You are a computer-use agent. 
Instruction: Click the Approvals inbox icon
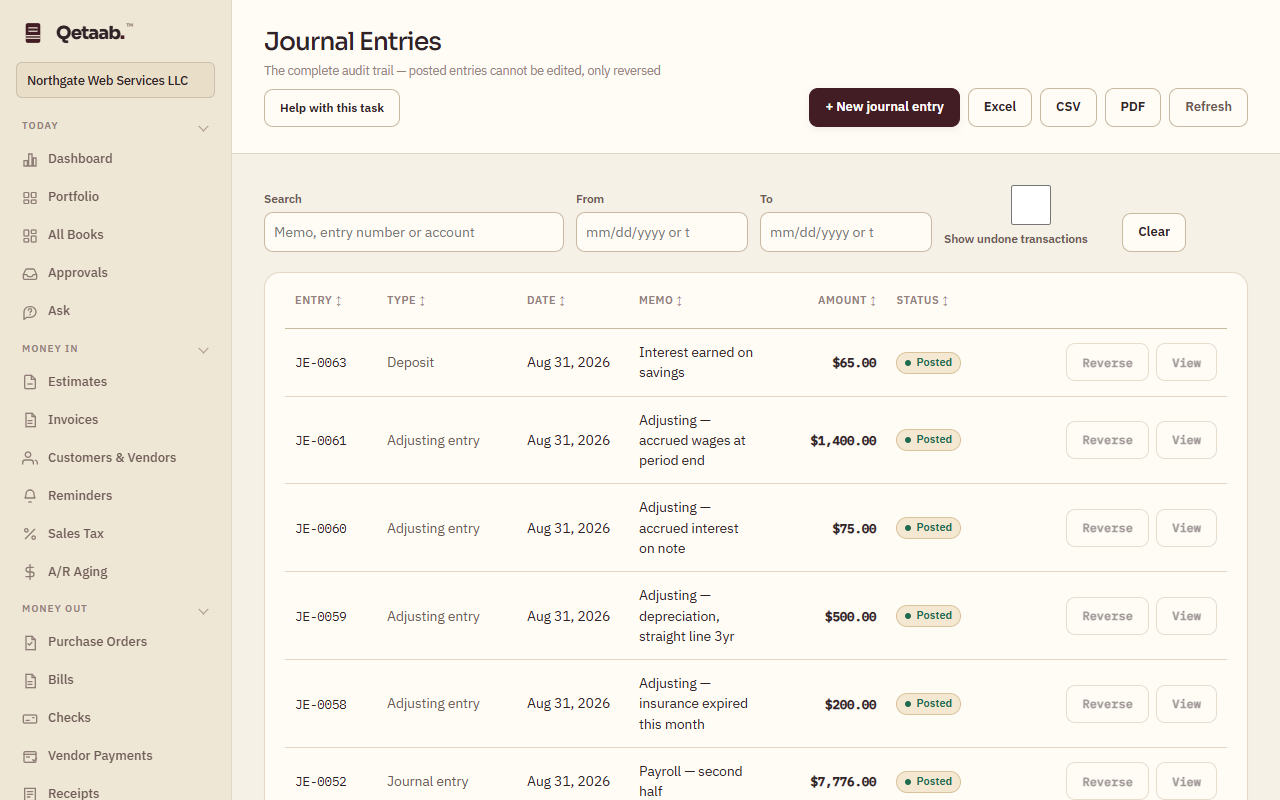pyautogui.click(x=30, y=273)
